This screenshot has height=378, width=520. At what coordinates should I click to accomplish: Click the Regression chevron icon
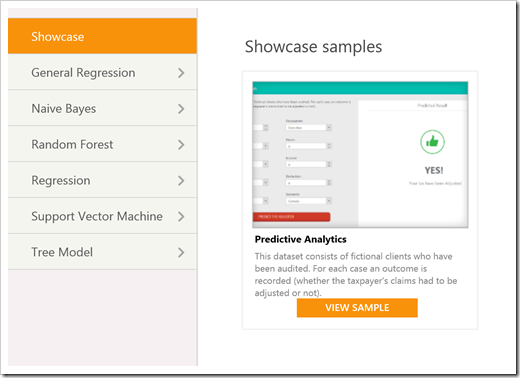click(x=181, y=181)
